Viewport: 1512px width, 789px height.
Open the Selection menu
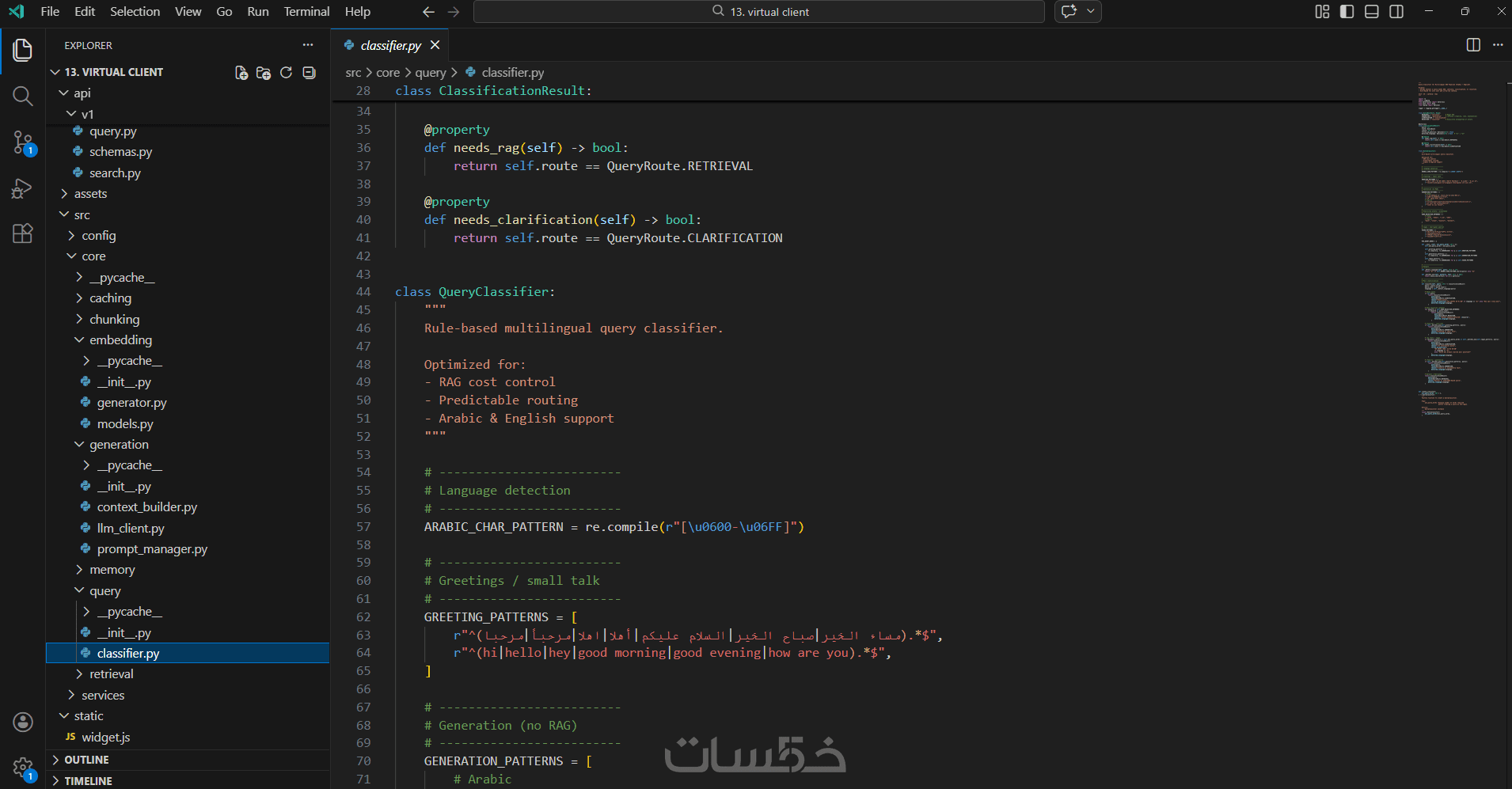[135, 12]
